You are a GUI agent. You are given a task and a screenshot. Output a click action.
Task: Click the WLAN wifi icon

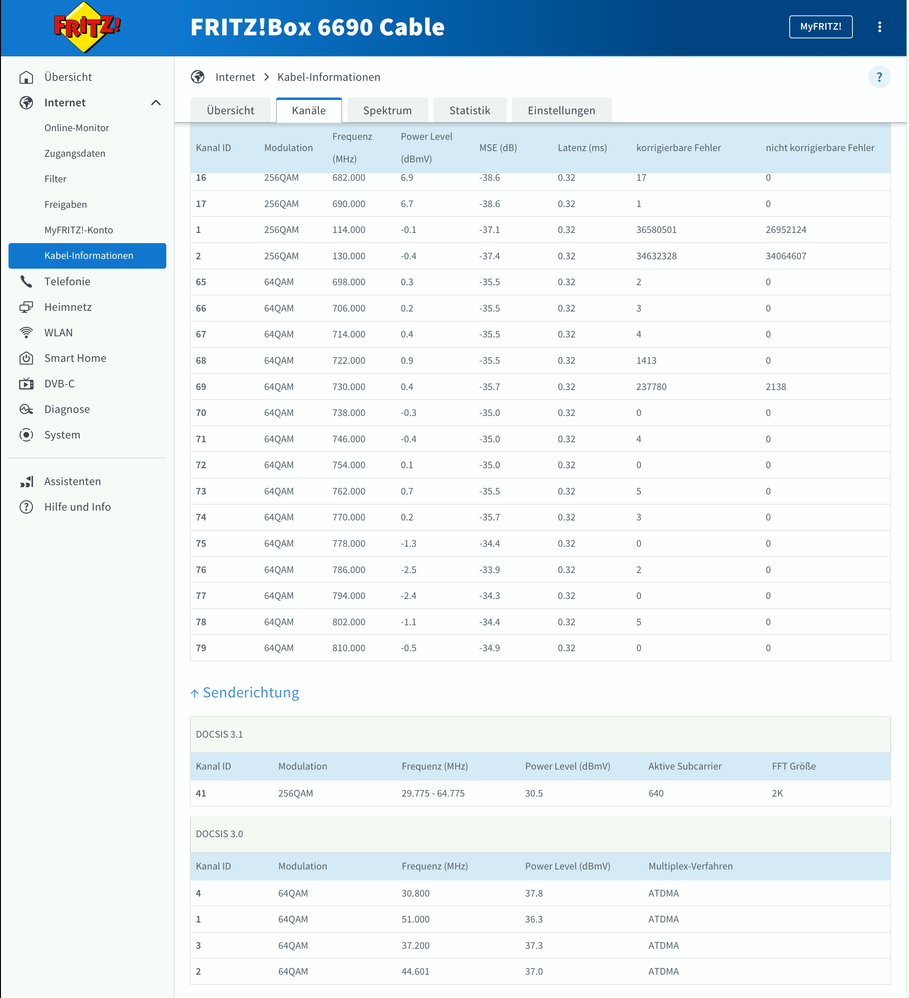(26, 333)
